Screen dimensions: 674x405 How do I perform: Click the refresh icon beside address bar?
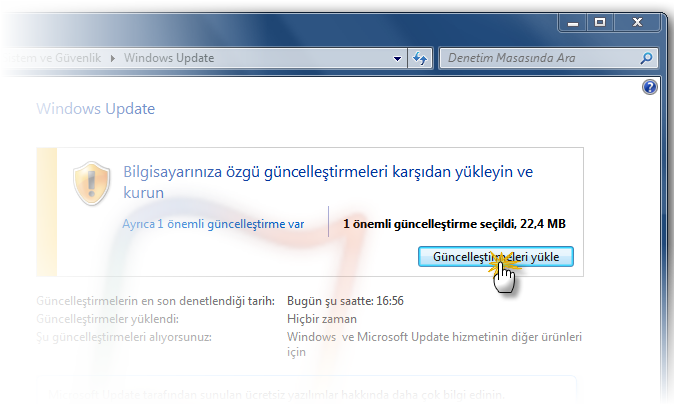[420, 58]
